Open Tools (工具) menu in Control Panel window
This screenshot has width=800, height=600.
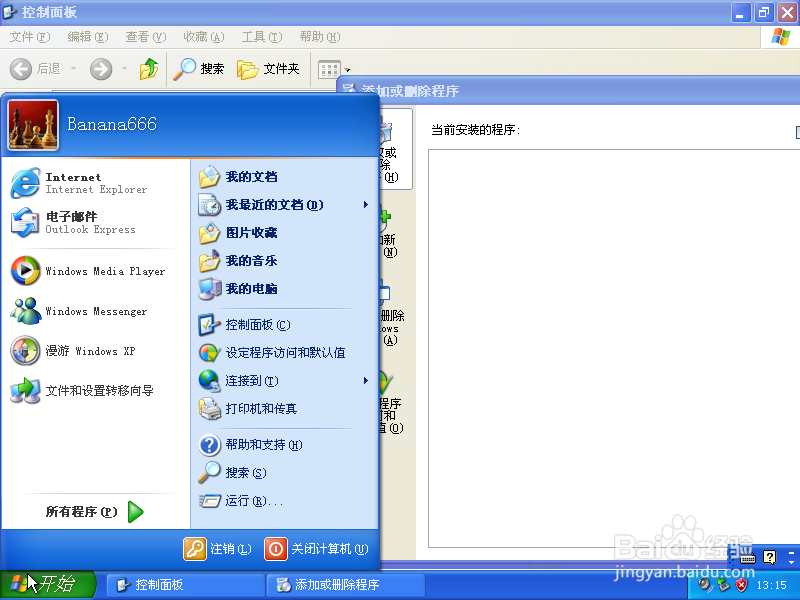pos(262,37)
